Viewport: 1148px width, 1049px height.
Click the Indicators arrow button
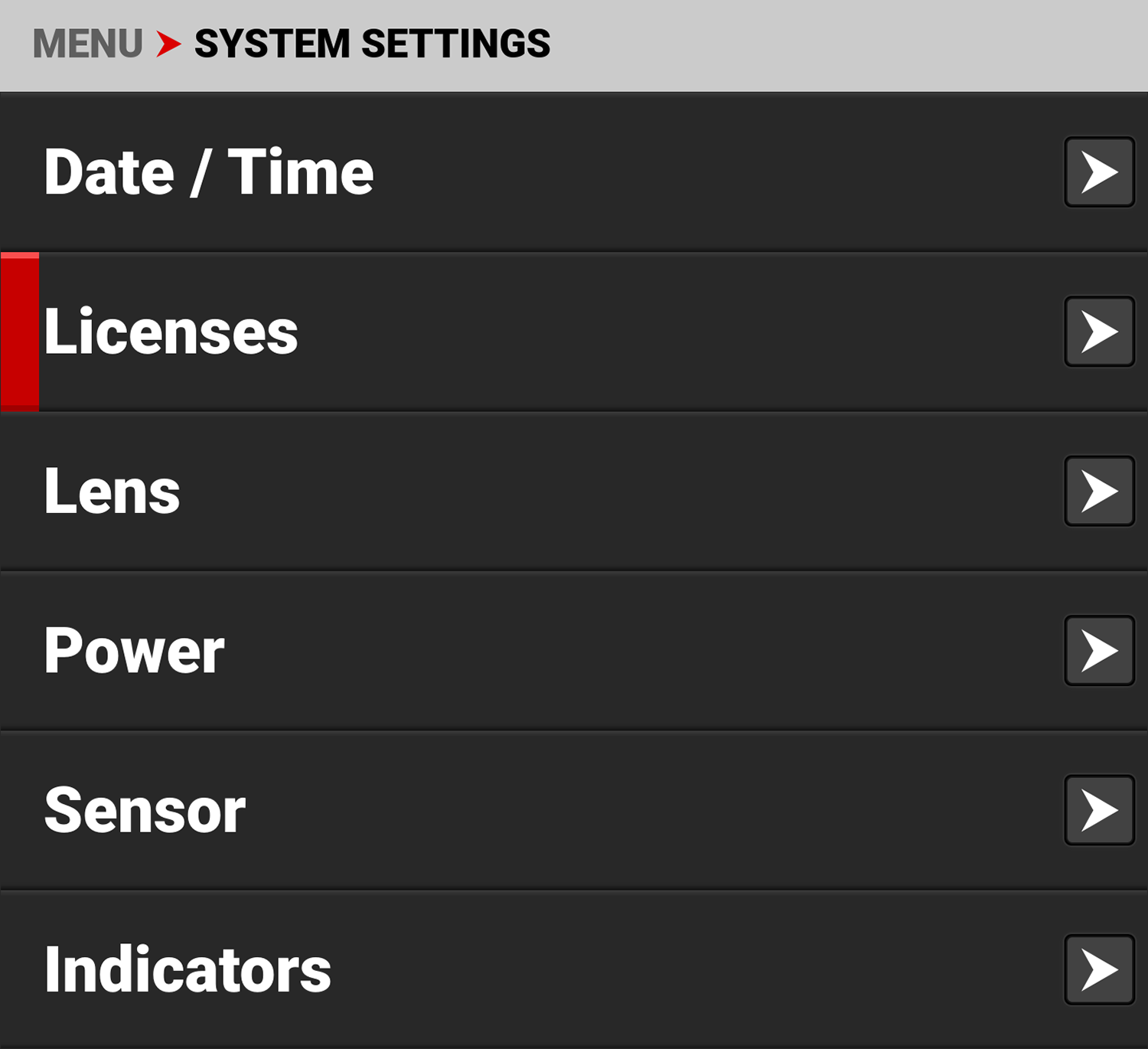point(1099,969)
